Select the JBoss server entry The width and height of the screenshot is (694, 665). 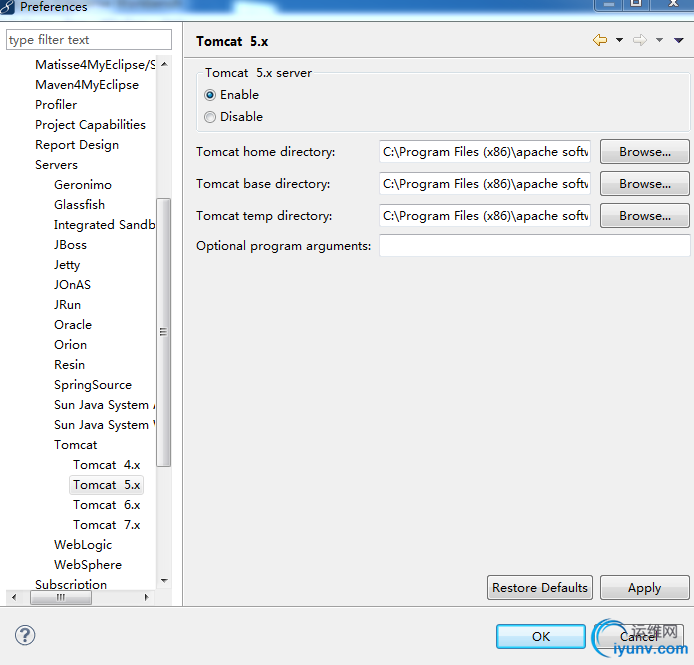[x=70, y=245]
